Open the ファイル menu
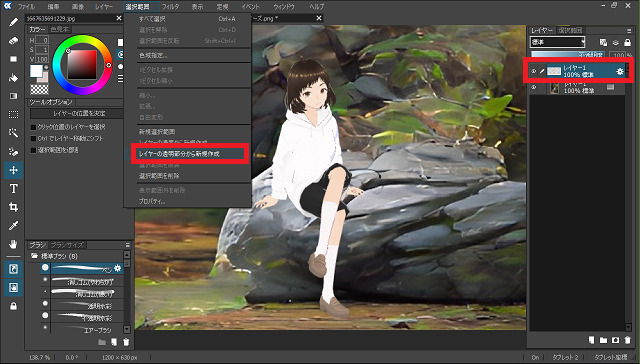 pos(26,7)
